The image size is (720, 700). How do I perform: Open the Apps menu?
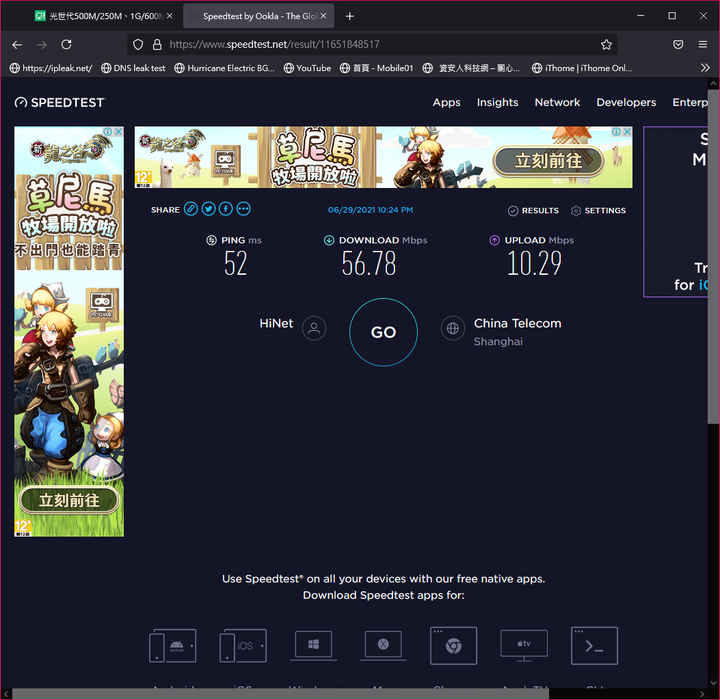click(x=446, y=102)
